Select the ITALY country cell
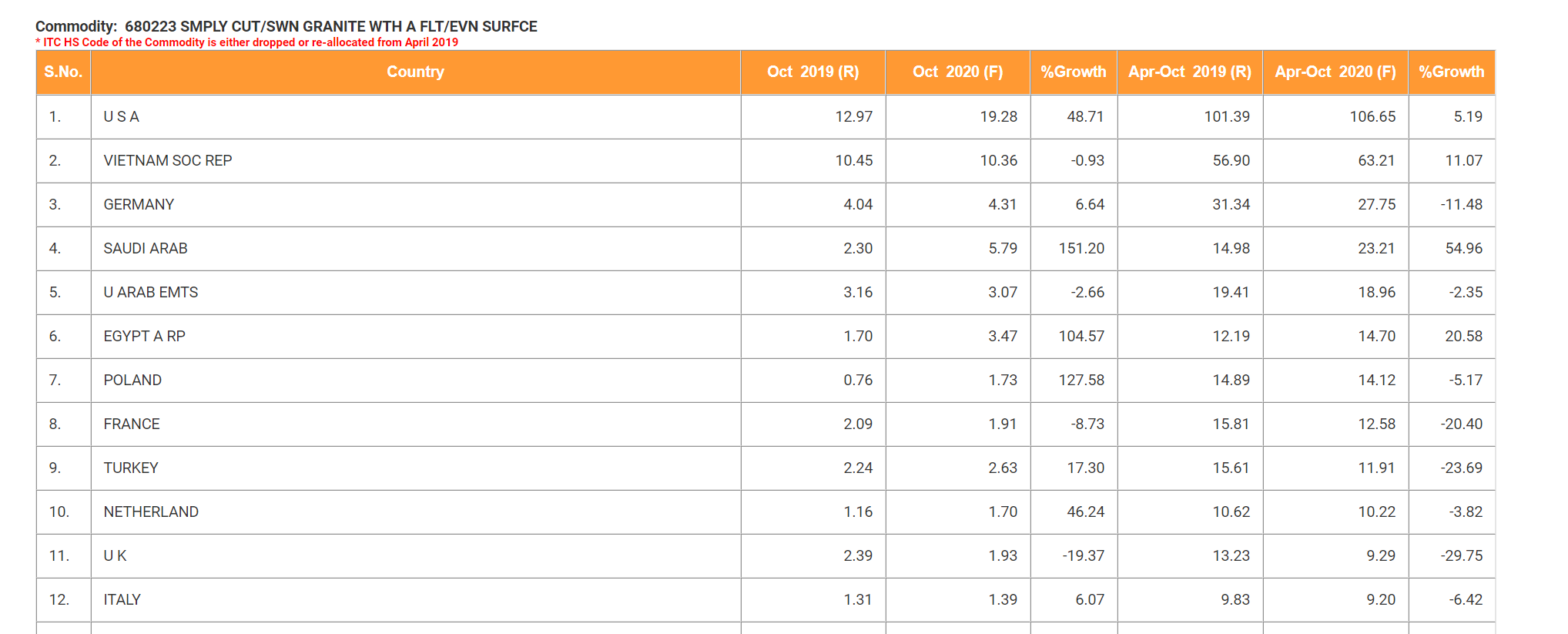Screen dimensions: 1568x634 tap(122, 600)
